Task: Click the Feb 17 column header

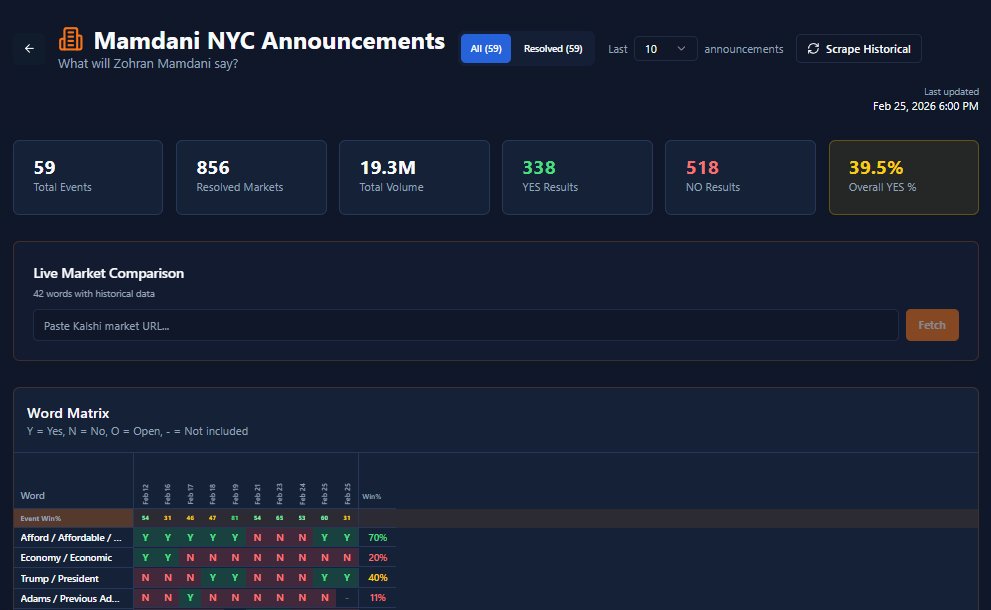Action: [x=190, y=494]
